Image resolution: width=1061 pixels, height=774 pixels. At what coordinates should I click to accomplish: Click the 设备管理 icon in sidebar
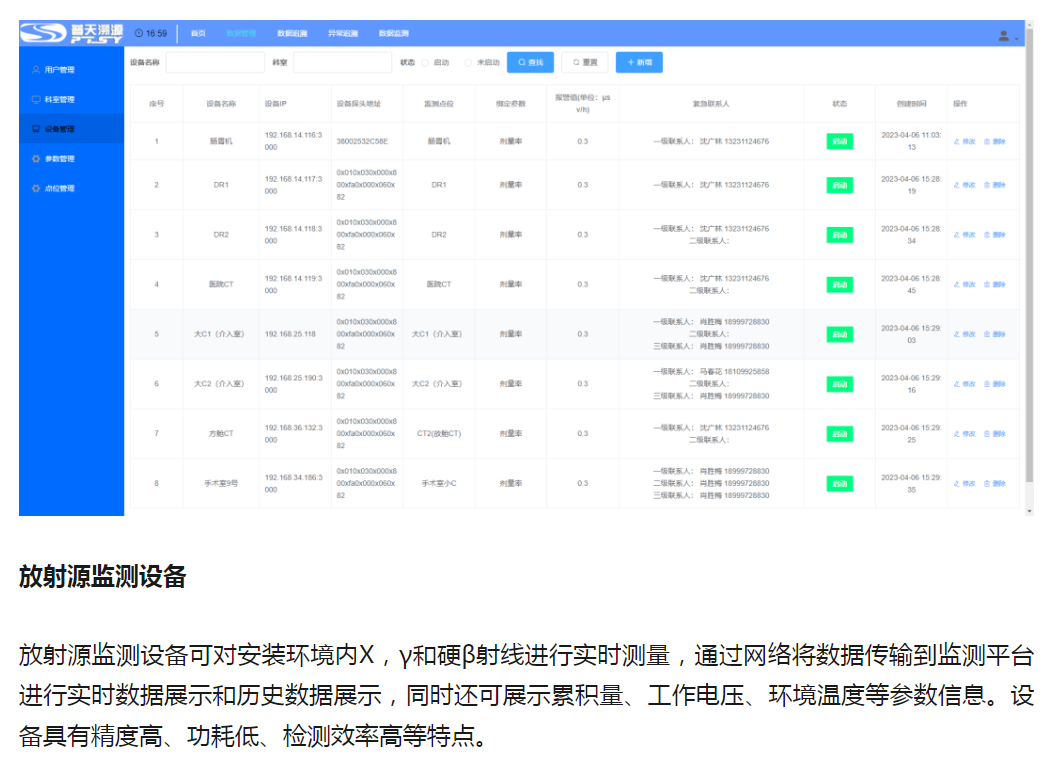point(36,129)
